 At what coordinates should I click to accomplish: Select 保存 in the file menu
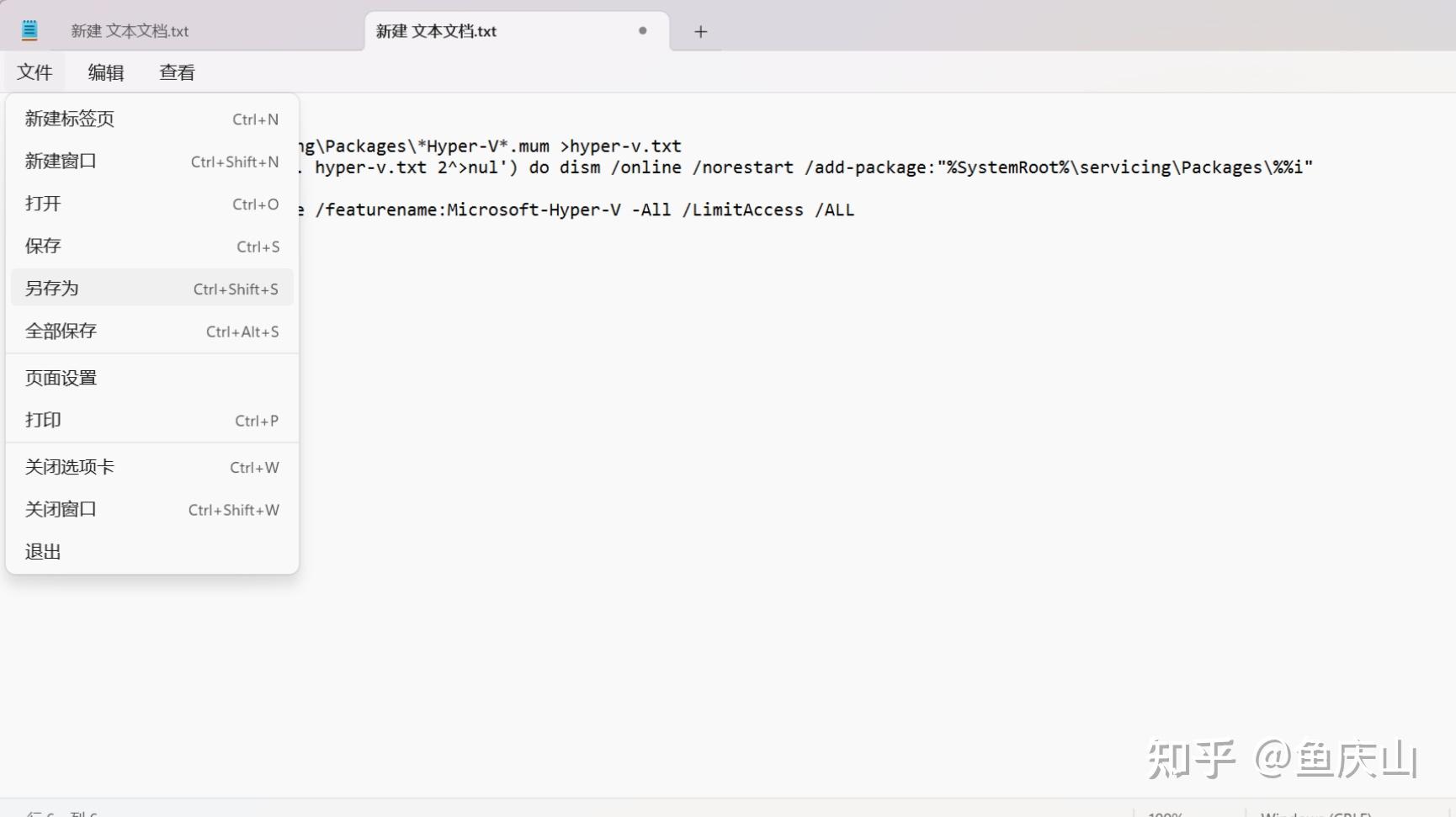pos(152,247)
